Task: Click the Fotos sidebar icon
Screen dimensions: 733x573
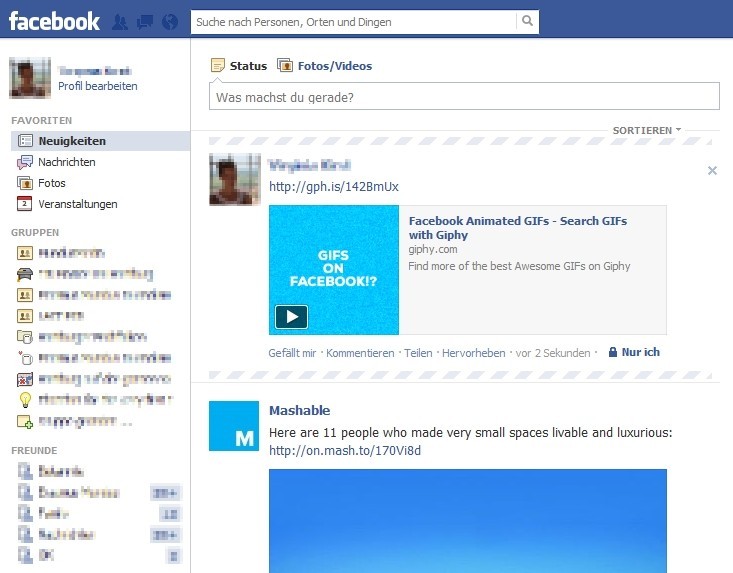Action: 25,183
